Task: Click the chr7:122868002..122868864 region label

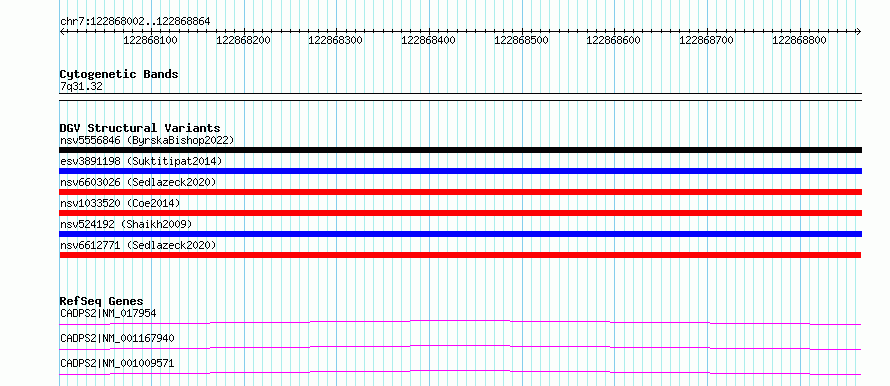Action: 135,21
